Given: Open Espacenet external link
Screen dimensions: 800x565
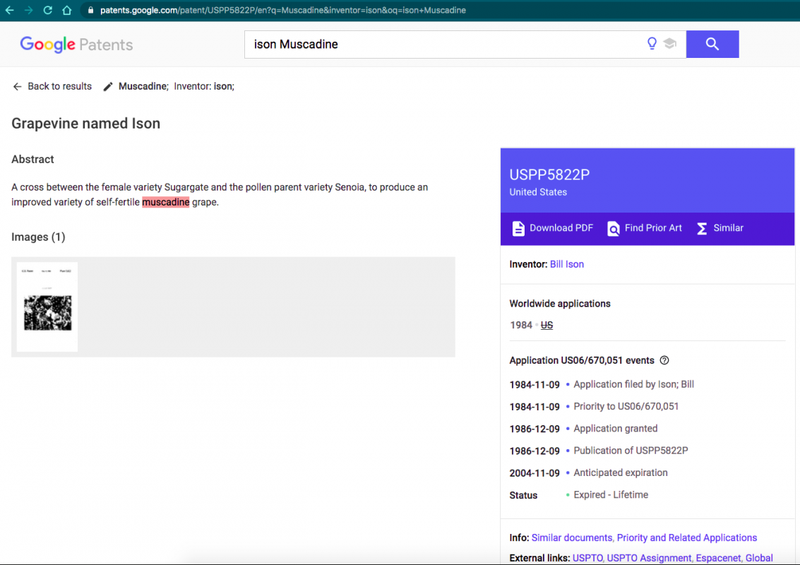Looking at the screenshot, I should point(718,558).
